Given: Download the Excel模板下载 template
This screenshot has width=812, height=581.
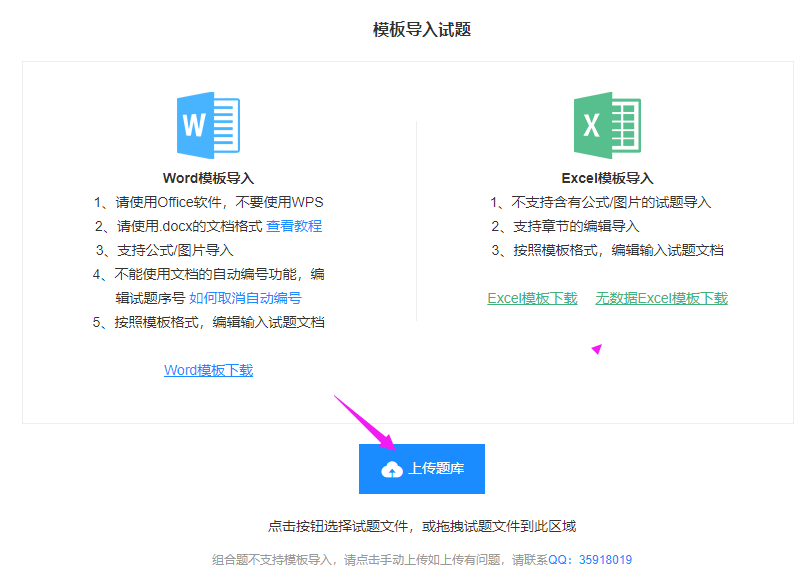Looking at the screenshot, I should (532, 298).
